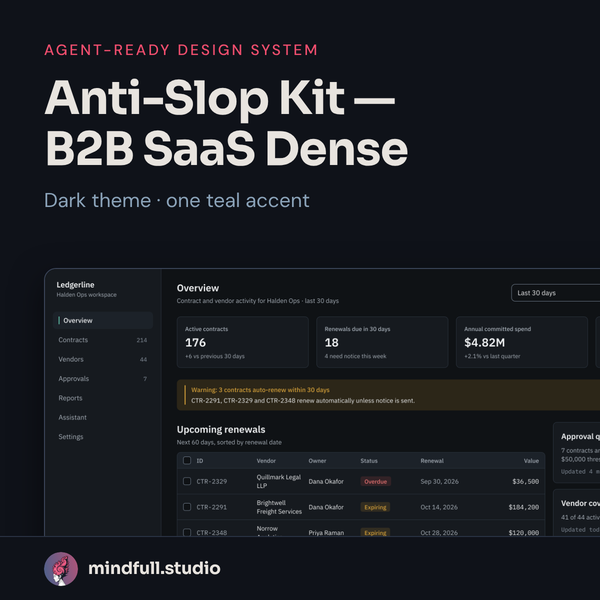Click the Expiring badge for CTR-2348
The image size is (600, 600).
tap(375, 532)
